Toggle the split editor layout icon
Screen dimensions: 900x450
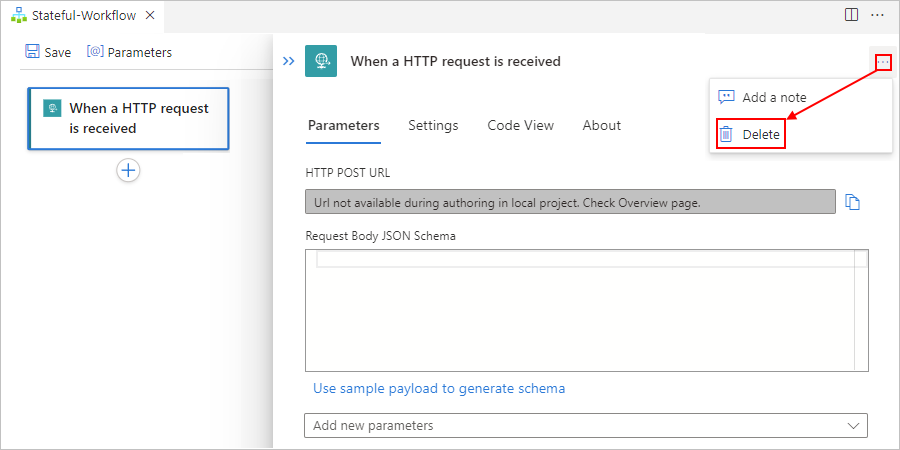click(x=851, y=15)
